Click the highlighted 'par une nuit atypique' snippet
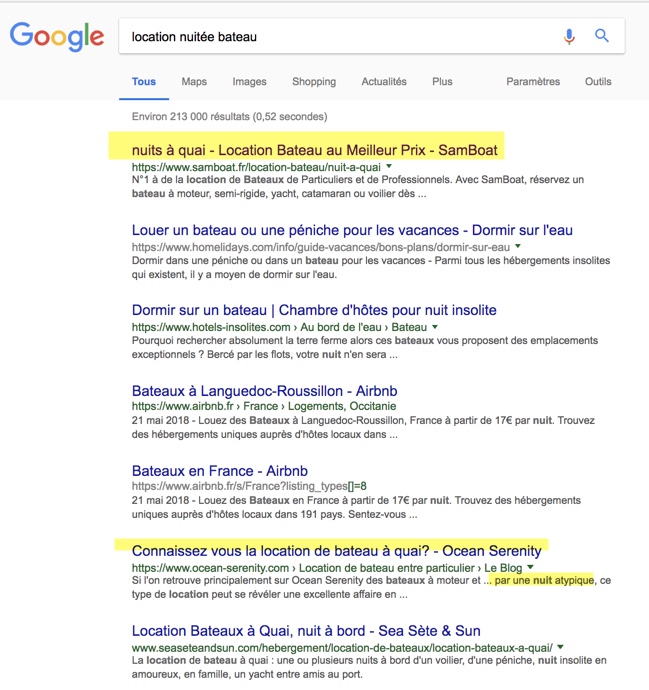 pyautogui.click(x=544, y=580)
